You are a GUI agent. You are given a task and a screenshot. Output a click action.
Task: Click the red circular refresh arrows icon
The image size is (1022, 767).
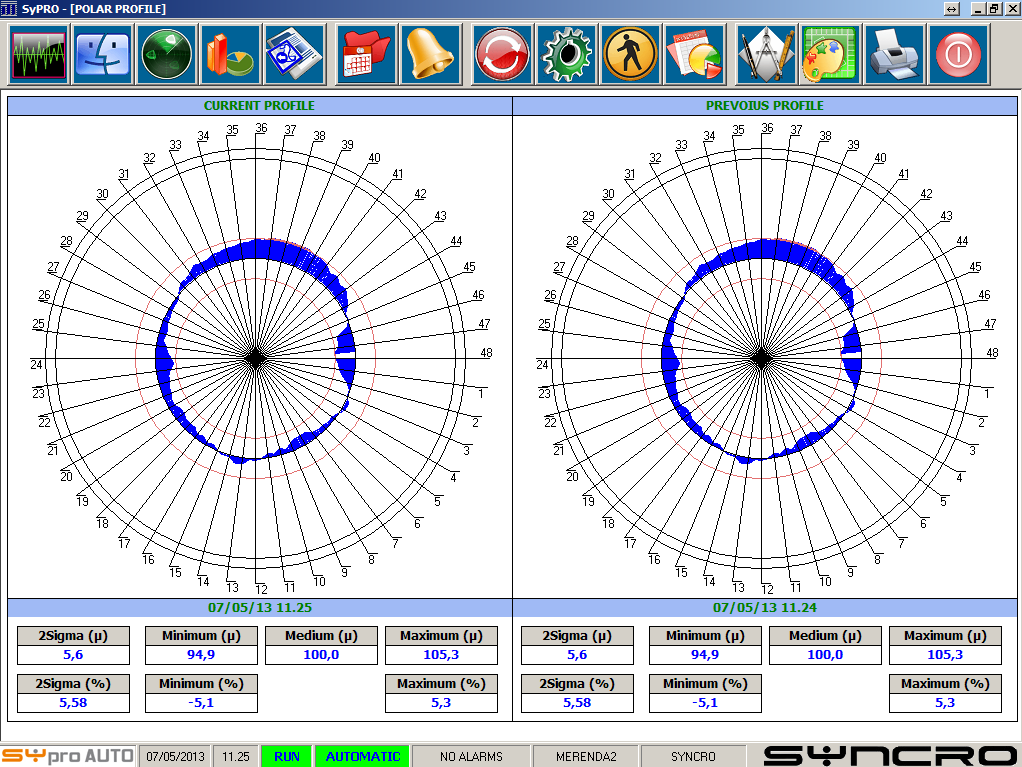[x=502, y=54]
